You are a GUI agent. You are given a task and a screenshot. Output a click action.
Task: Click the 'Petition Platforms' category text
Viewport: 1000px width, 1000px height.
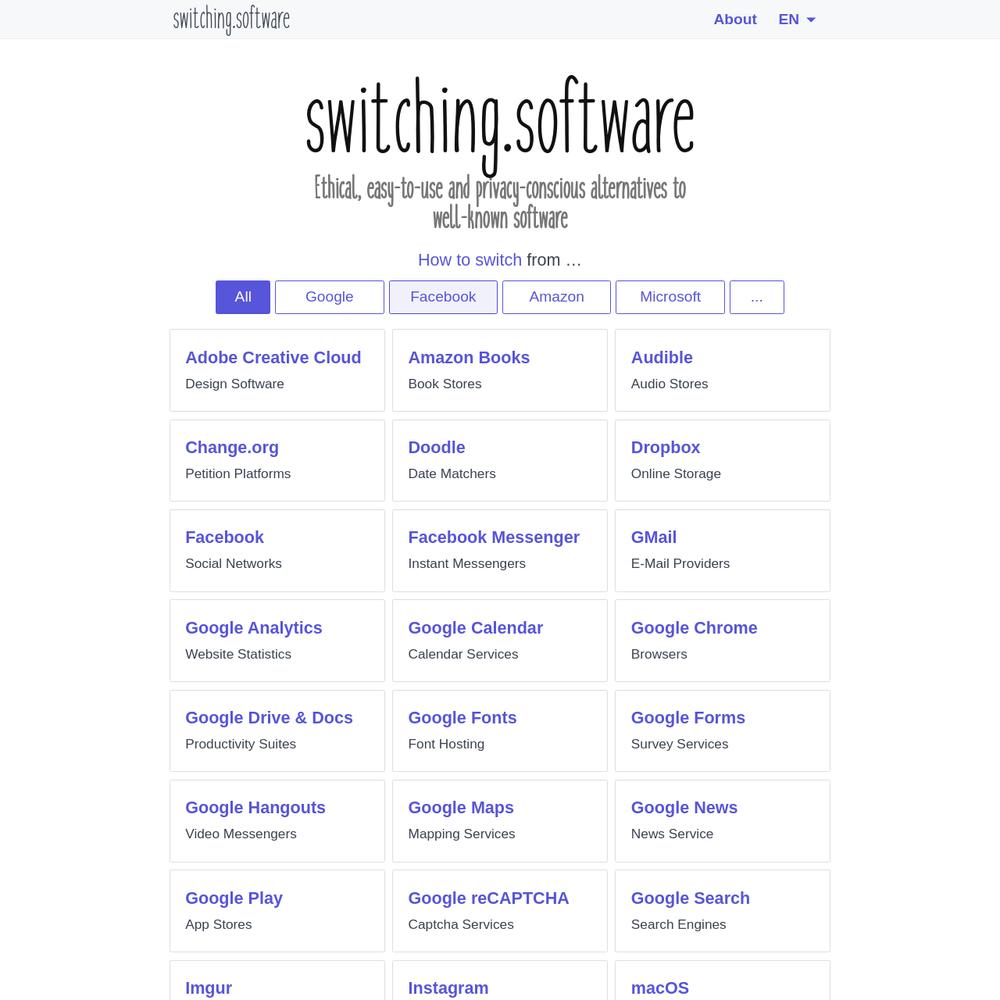[238, 474]
